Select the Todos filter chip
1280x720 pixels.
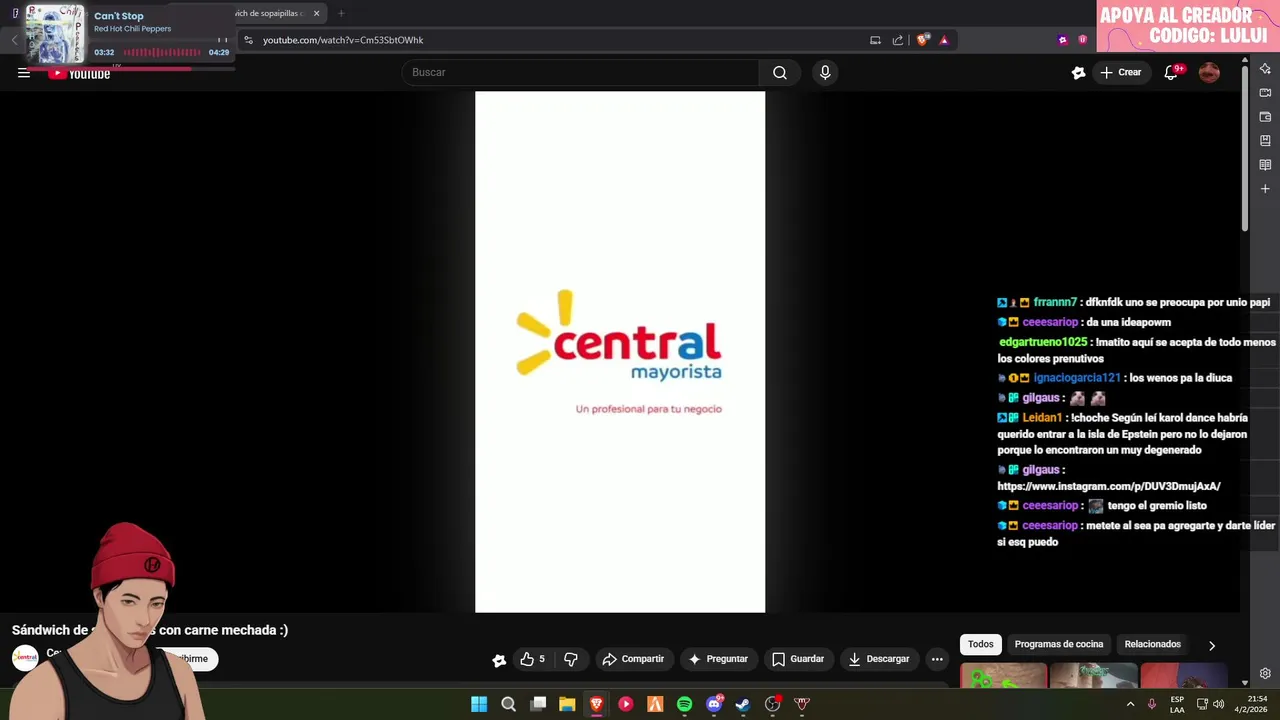point(981,644)
